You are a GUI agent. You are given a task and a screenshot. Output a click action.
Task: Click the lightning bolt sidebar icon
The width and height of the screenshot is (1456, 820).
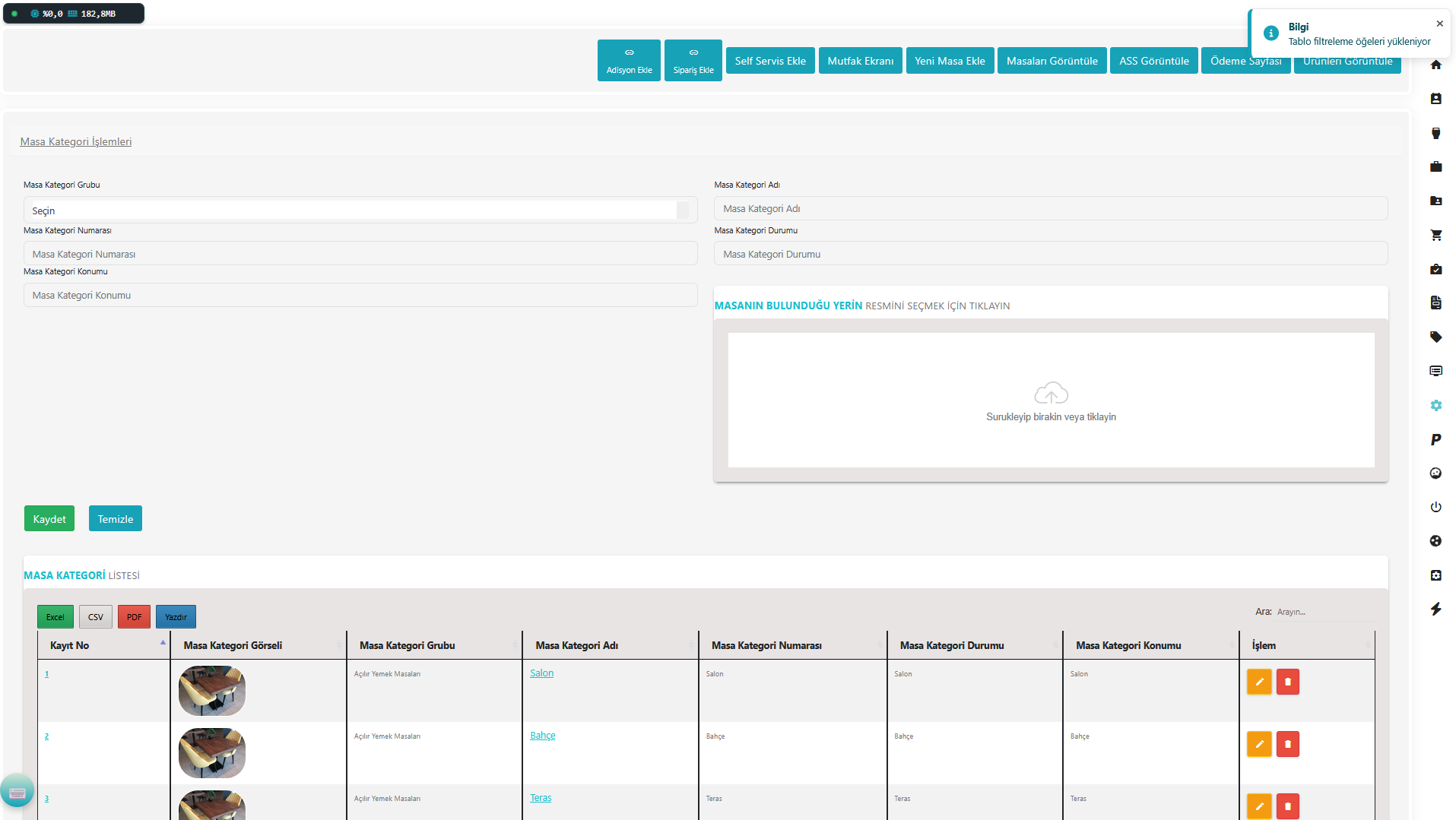[1435, 609]
